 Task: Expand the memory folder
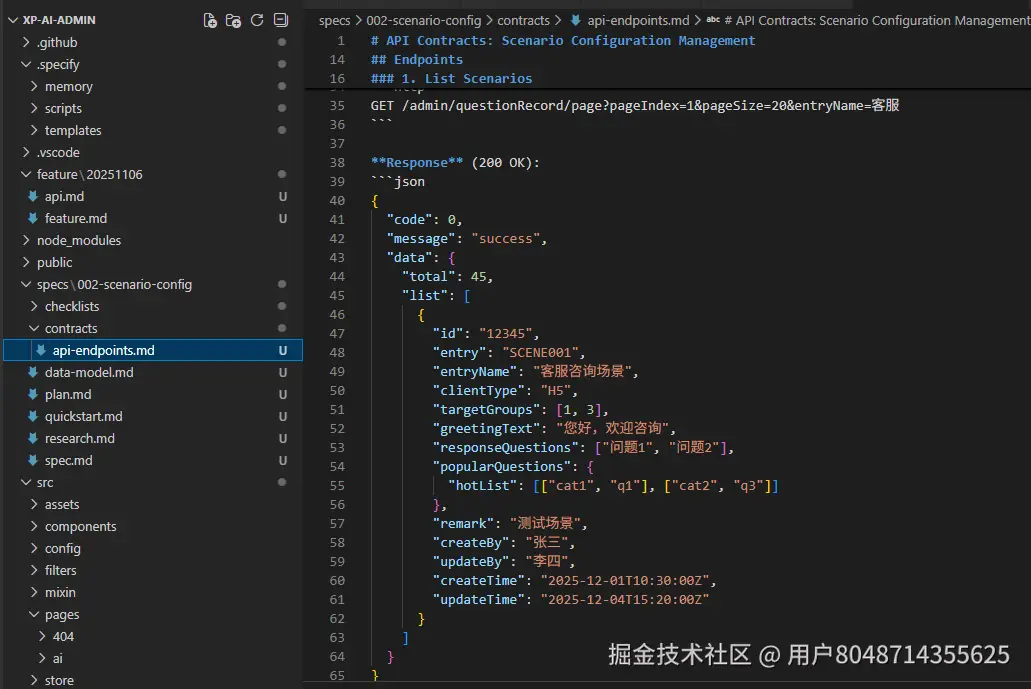(34, 86)
